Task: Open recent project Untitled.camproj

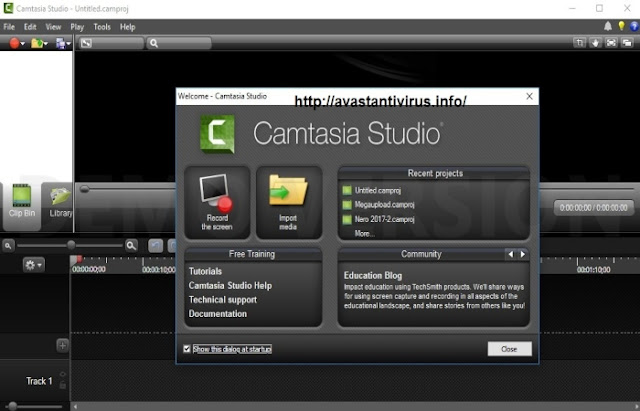Action: 378,191
